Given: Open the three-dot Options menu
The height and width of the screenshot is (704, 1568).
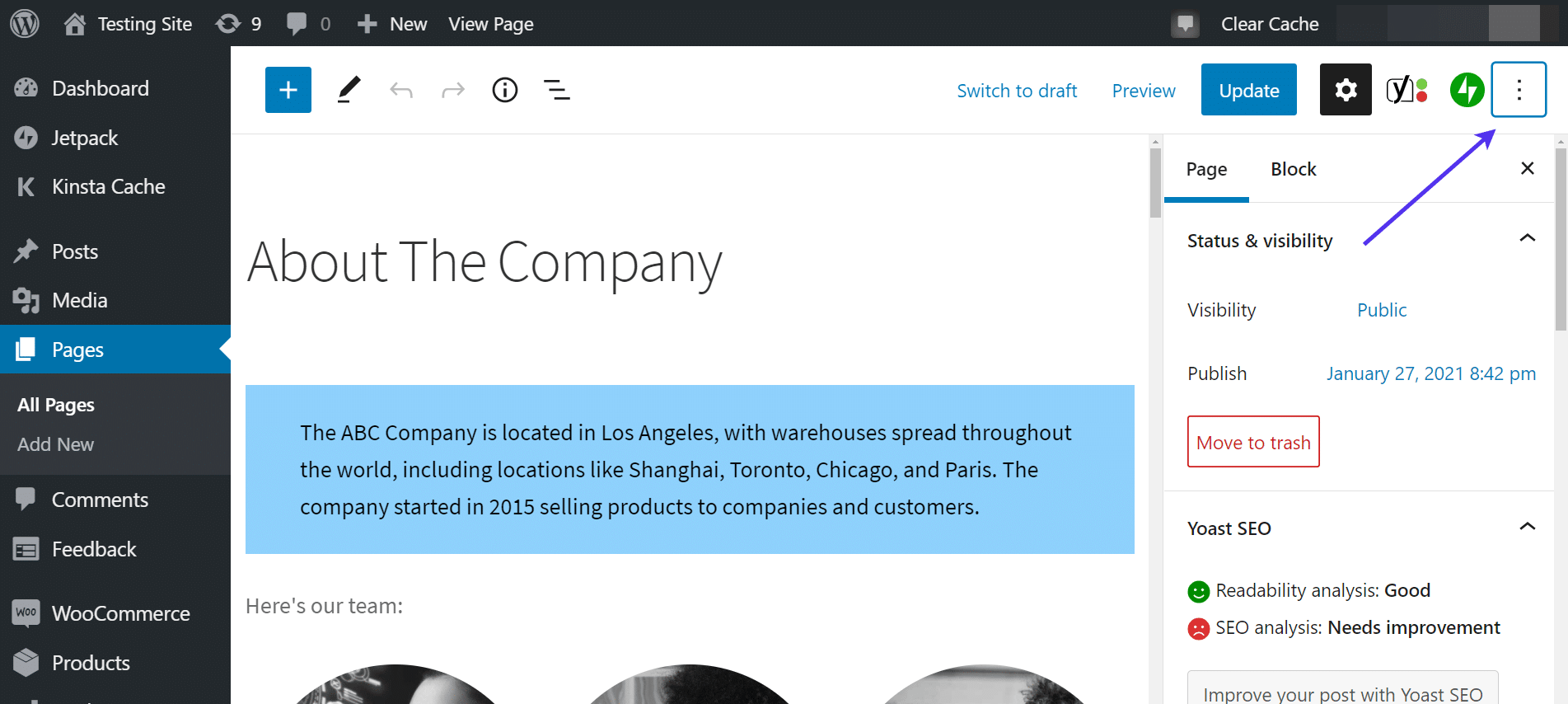Looking at the screenshot, I should [x=1519, y=90].
